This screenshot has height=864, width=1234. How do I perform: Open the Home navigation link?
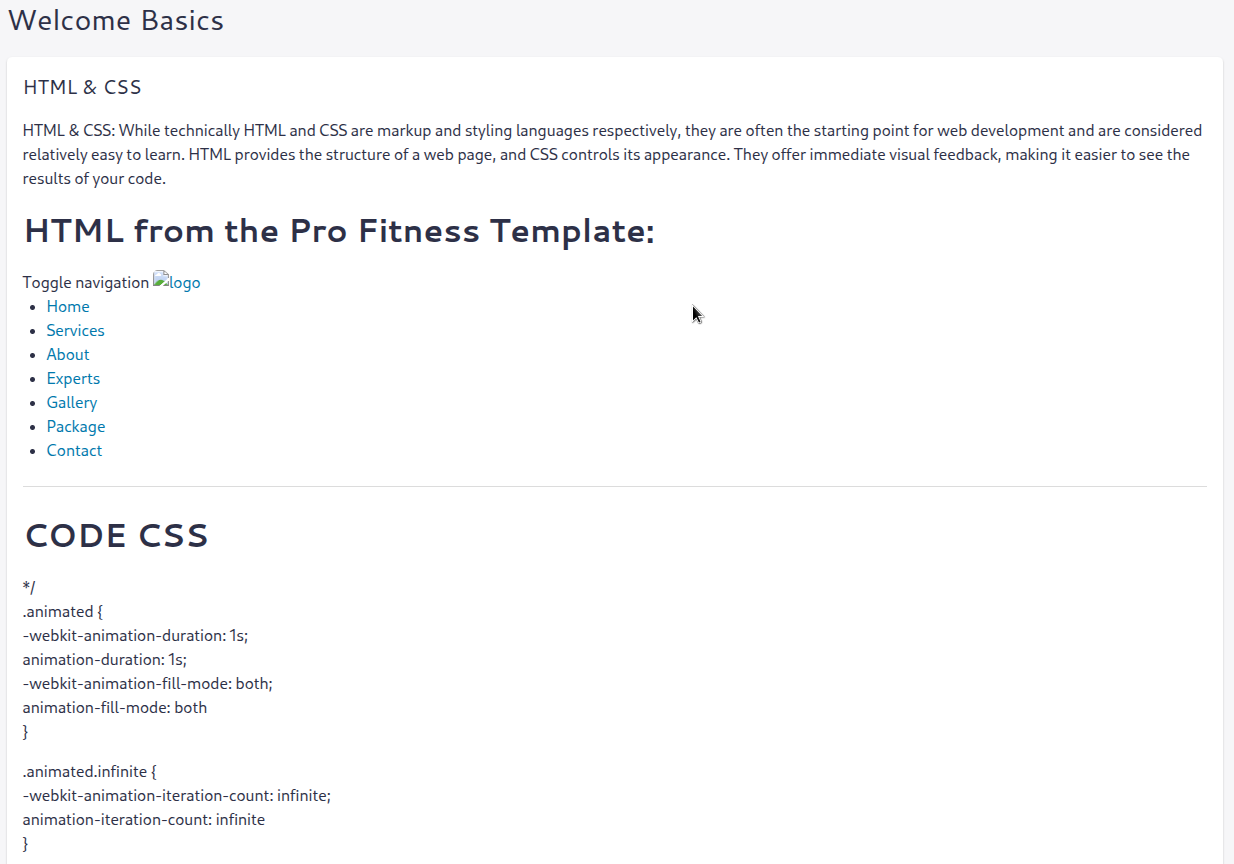point(68,306)
